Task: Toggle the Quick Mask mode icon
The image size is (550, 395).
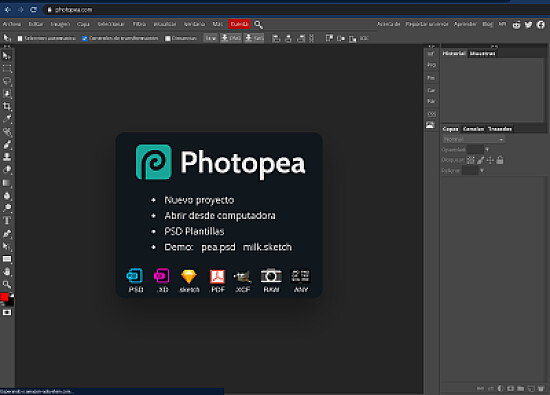Action: point(7,312)
